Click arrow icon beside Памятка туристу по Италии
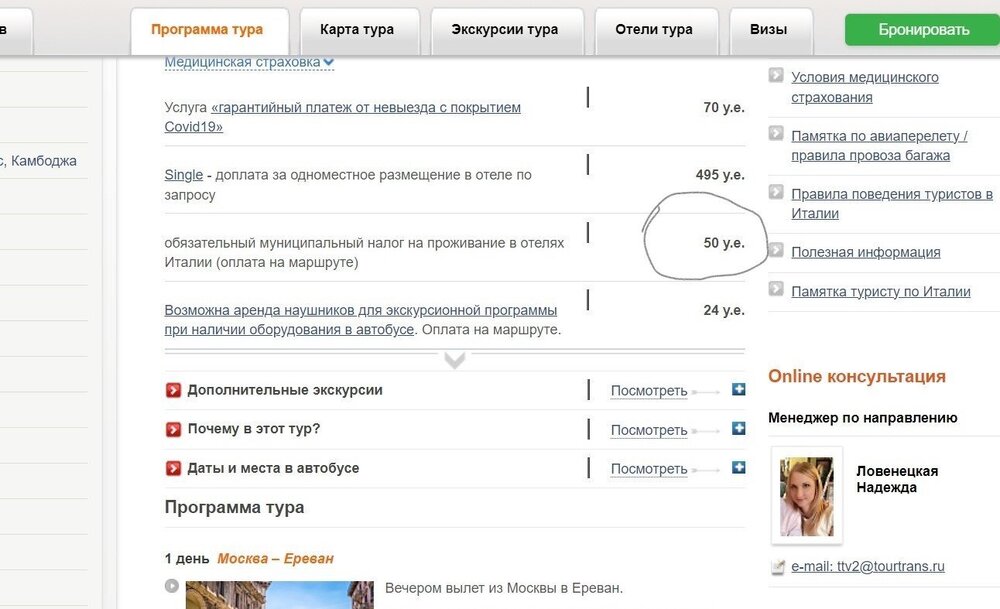 (776, 289)
